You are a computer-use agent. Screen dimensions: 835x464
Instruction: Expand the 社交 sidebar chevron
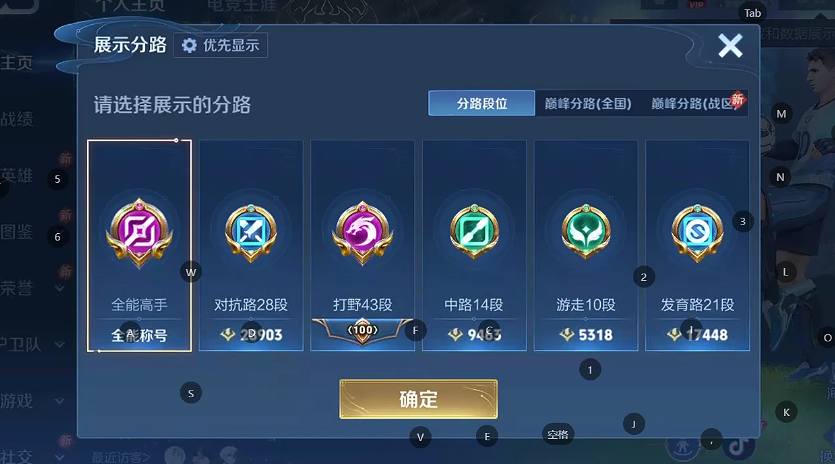(x=60, y=457)
